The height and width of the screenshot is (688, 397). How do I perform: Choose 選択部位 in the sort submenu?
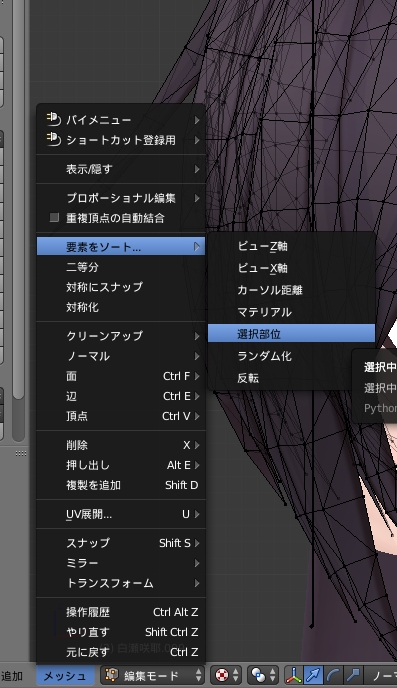(x=291, y=333)
